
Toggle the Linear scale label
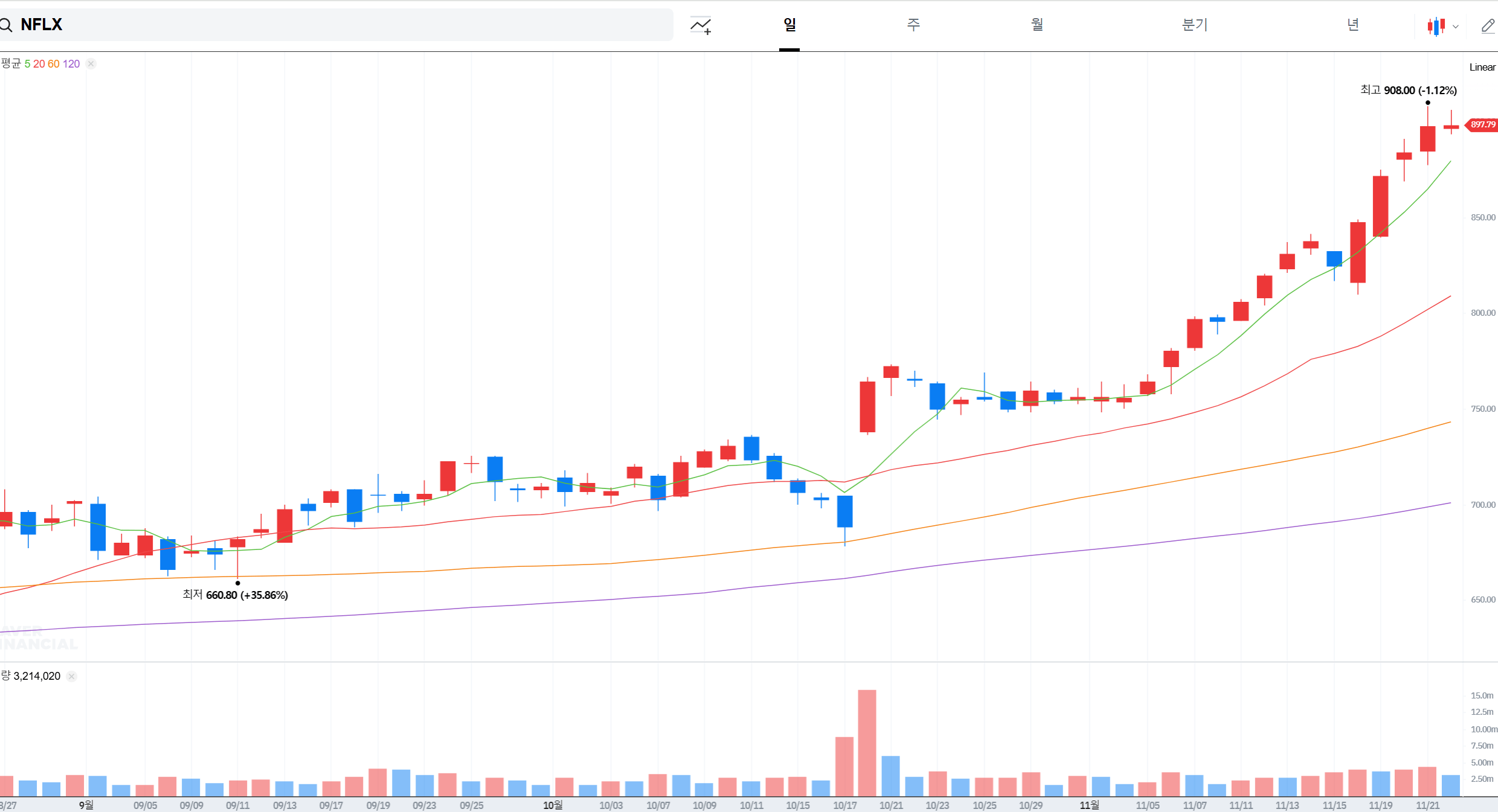click(x=1482, y=67)
